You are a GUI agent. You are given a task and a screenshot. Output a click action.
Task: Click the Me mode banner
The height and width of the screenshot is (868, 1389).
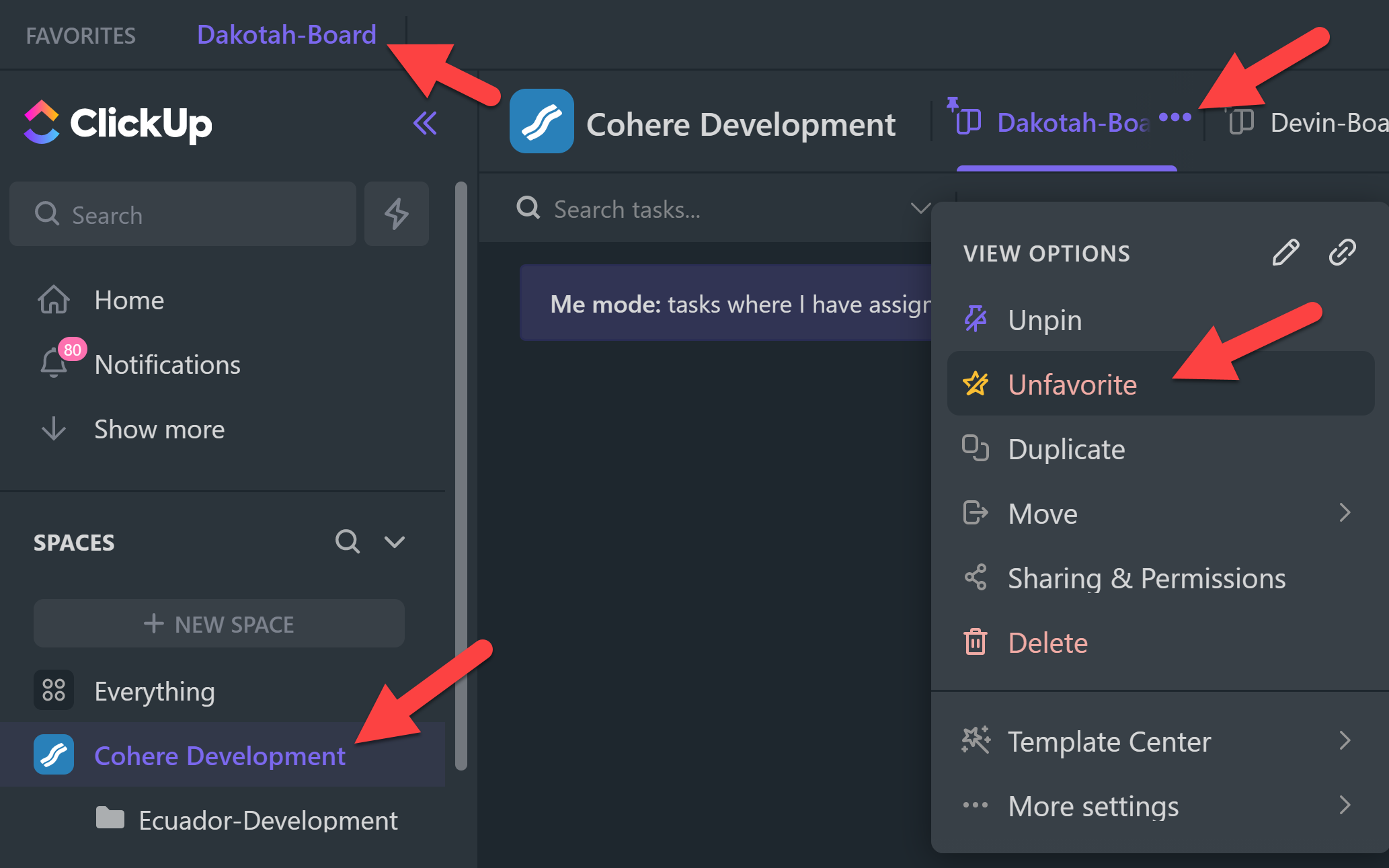(726, 303)
